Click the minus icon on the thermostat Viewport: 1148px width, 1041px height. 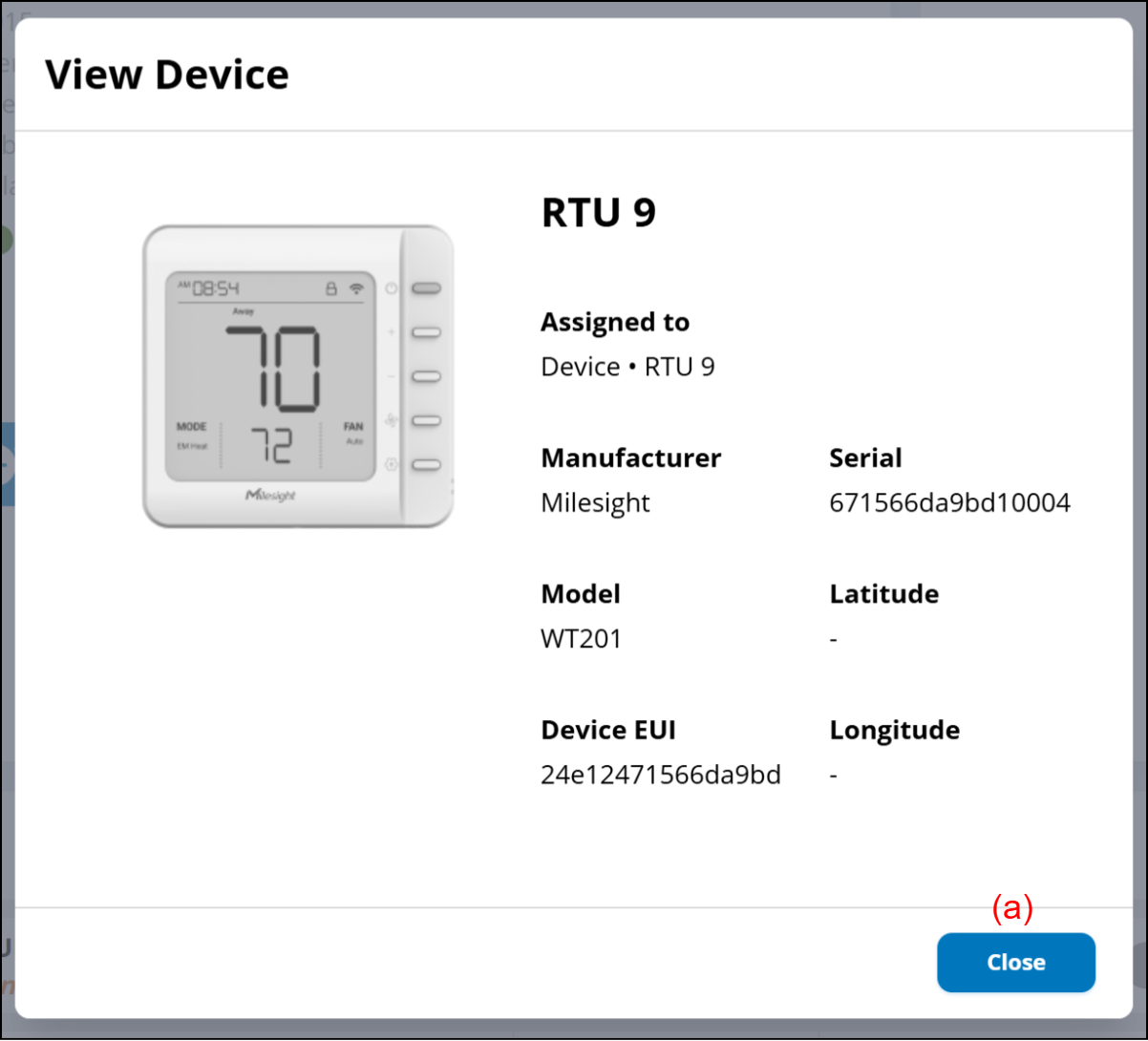(392, 376)
